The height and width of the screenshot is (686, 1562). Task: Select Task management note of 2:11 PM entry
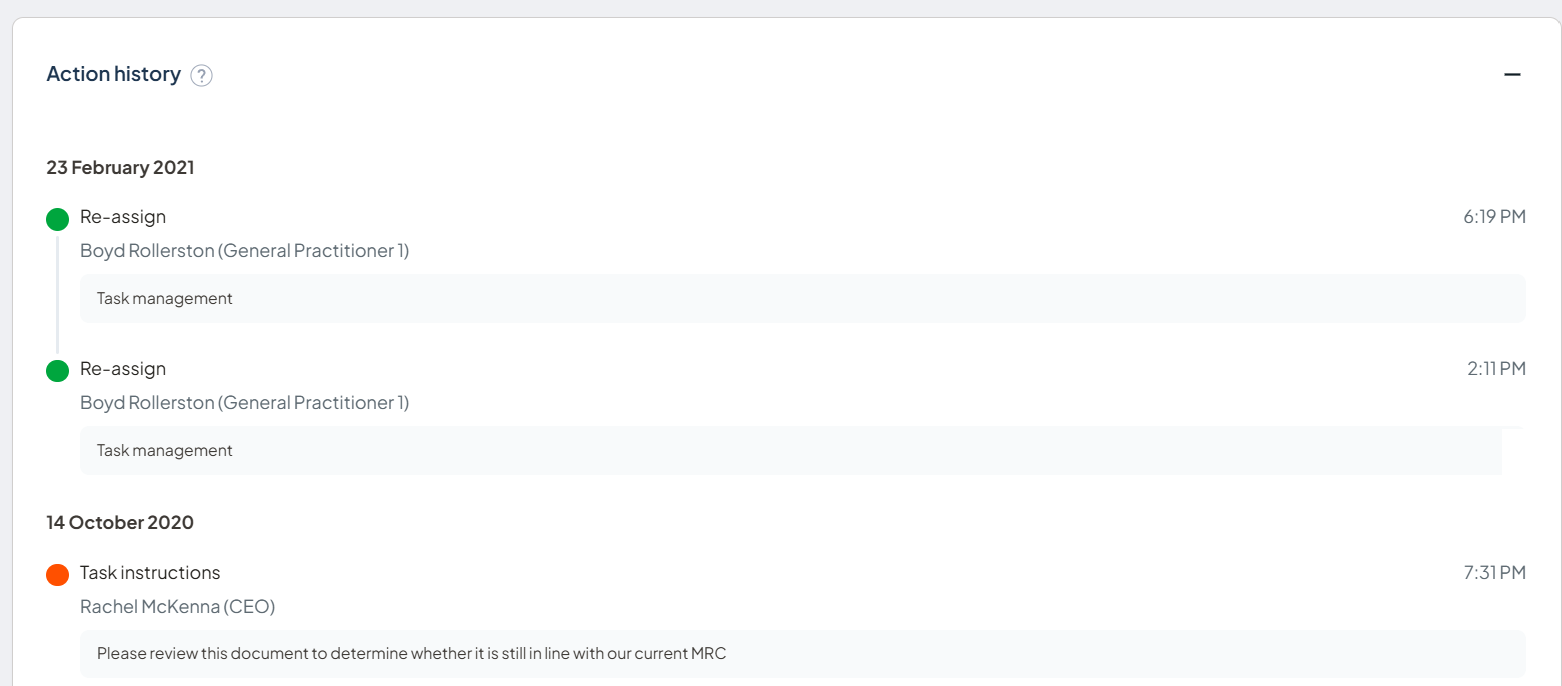tap(791, 450)
